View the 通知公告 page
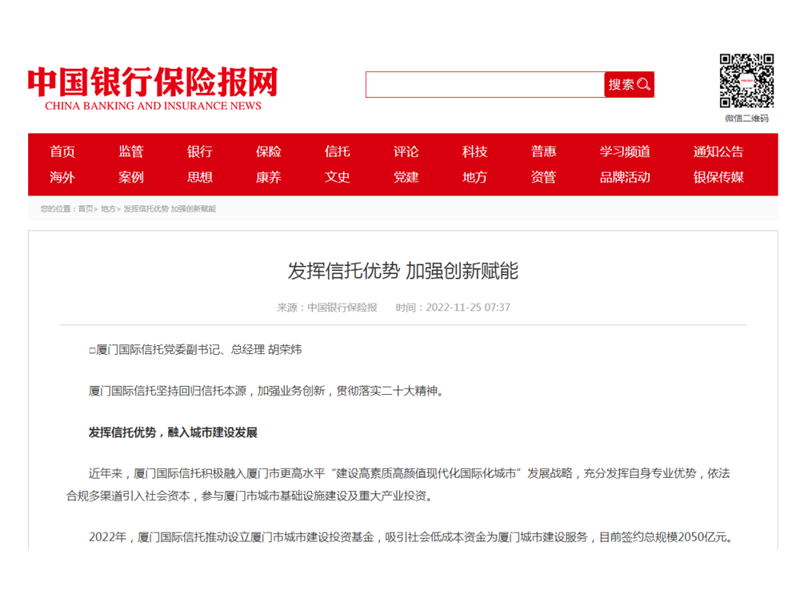This screenshot has height=600, width=800. (x=718, y=152)
